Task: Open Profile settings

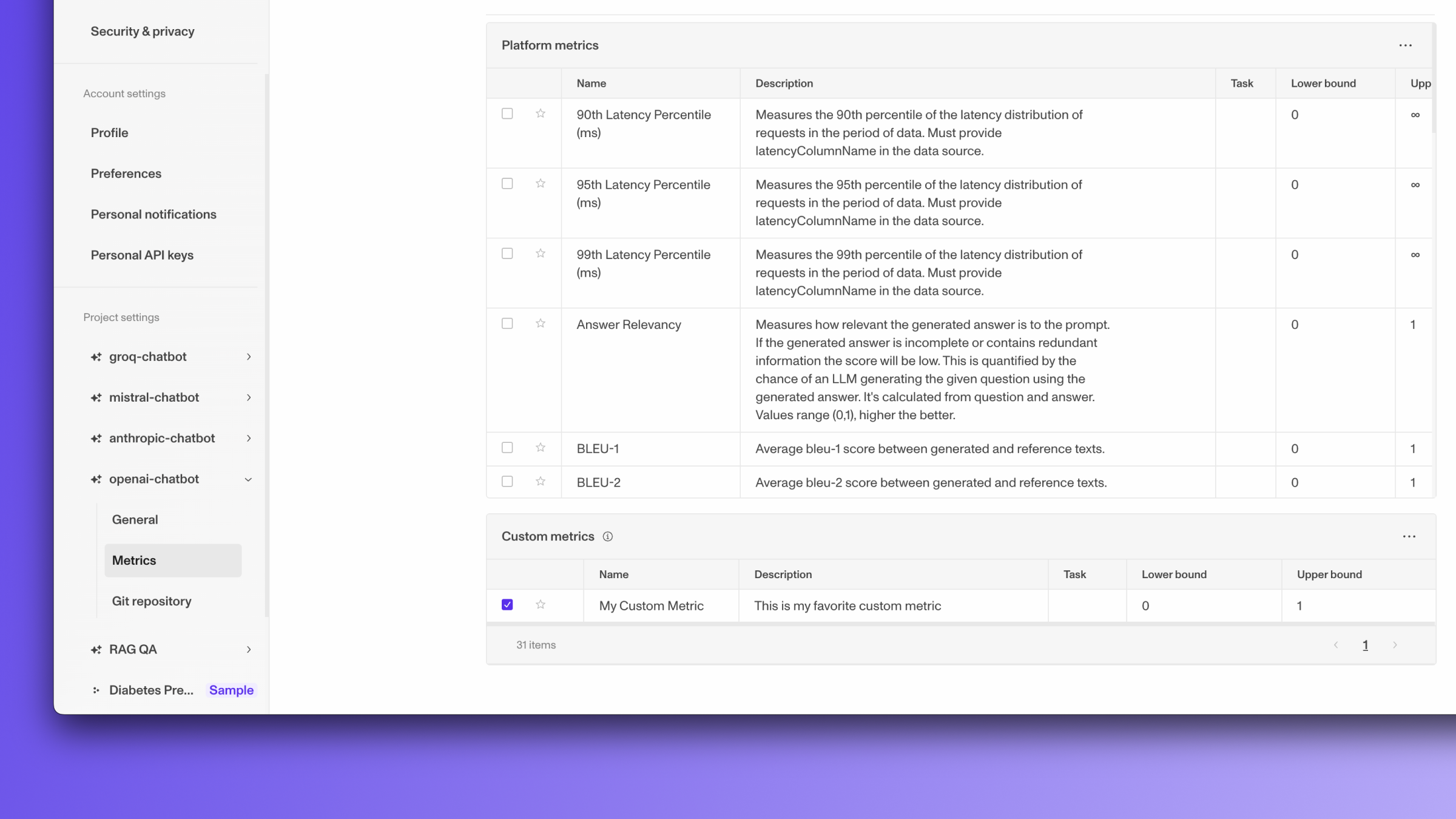Action: (x=109, y=133)
